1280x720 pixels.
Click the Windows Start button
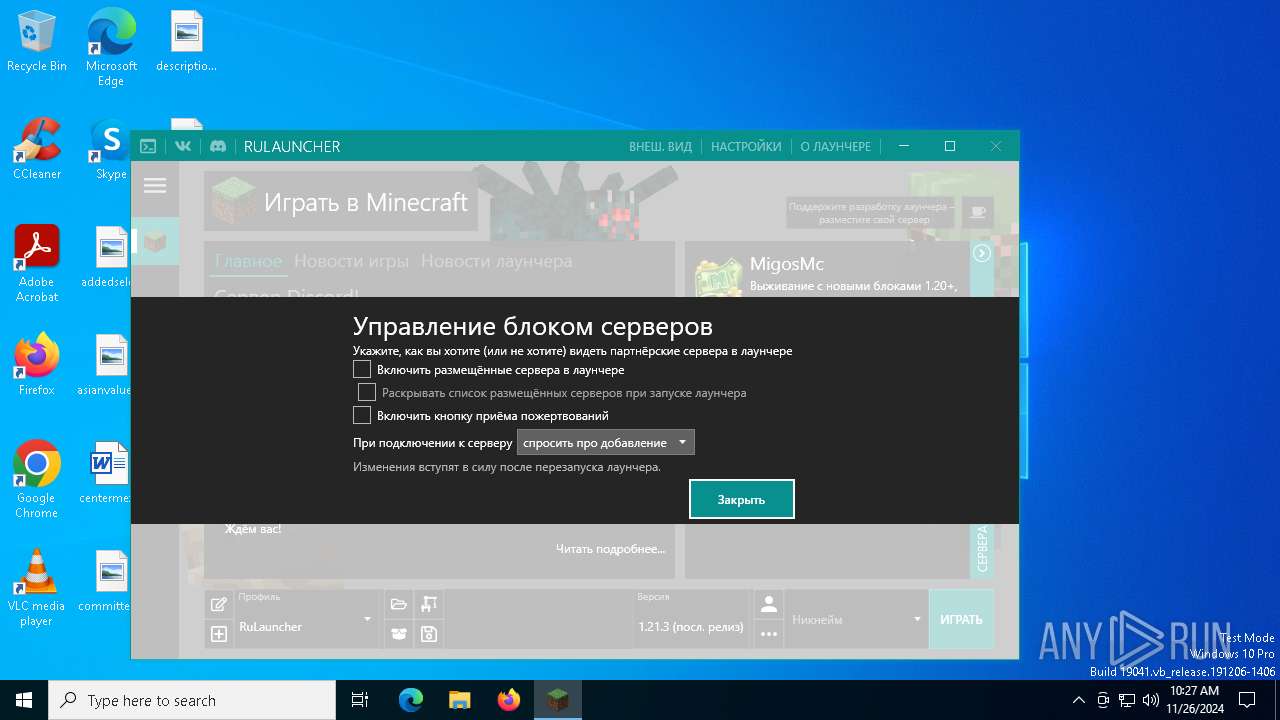[24, 700]
